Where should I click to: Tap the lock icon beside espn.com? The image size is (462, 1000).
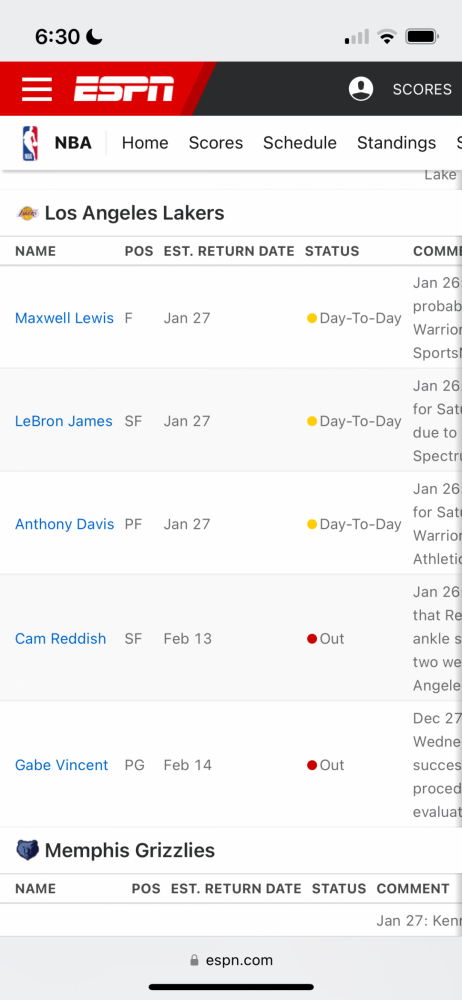pos(195,960)
